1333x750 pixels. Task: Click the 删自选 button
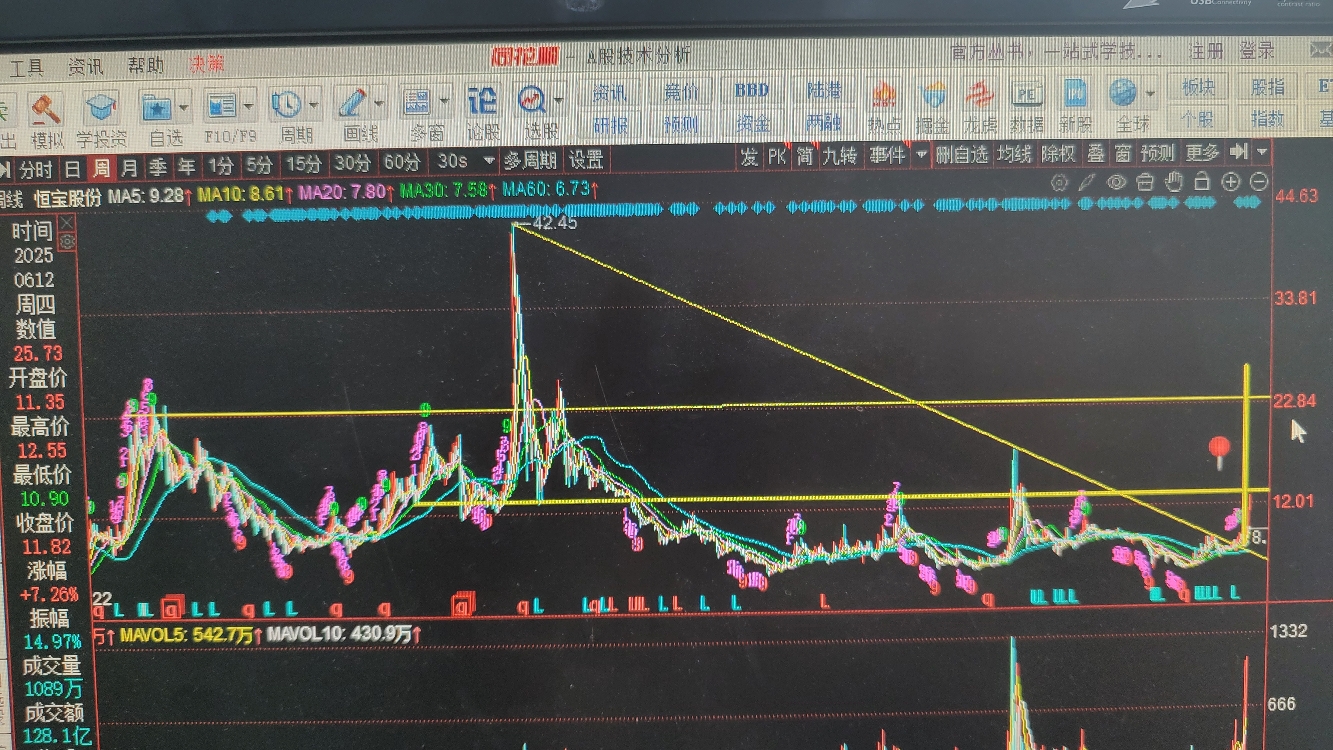963,154
